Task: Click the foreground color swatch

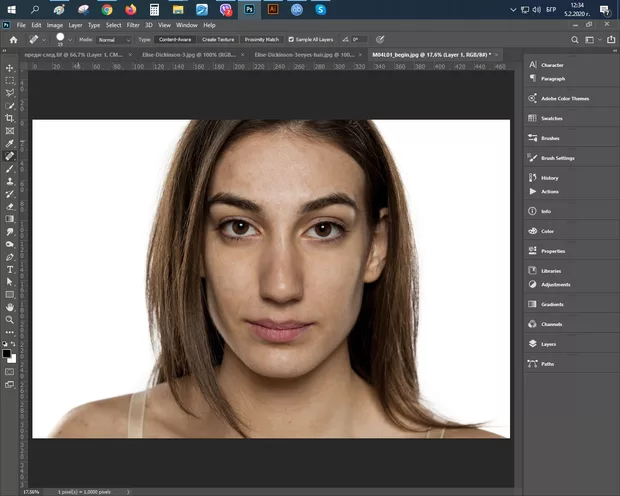Action: (x=7, y=352)
